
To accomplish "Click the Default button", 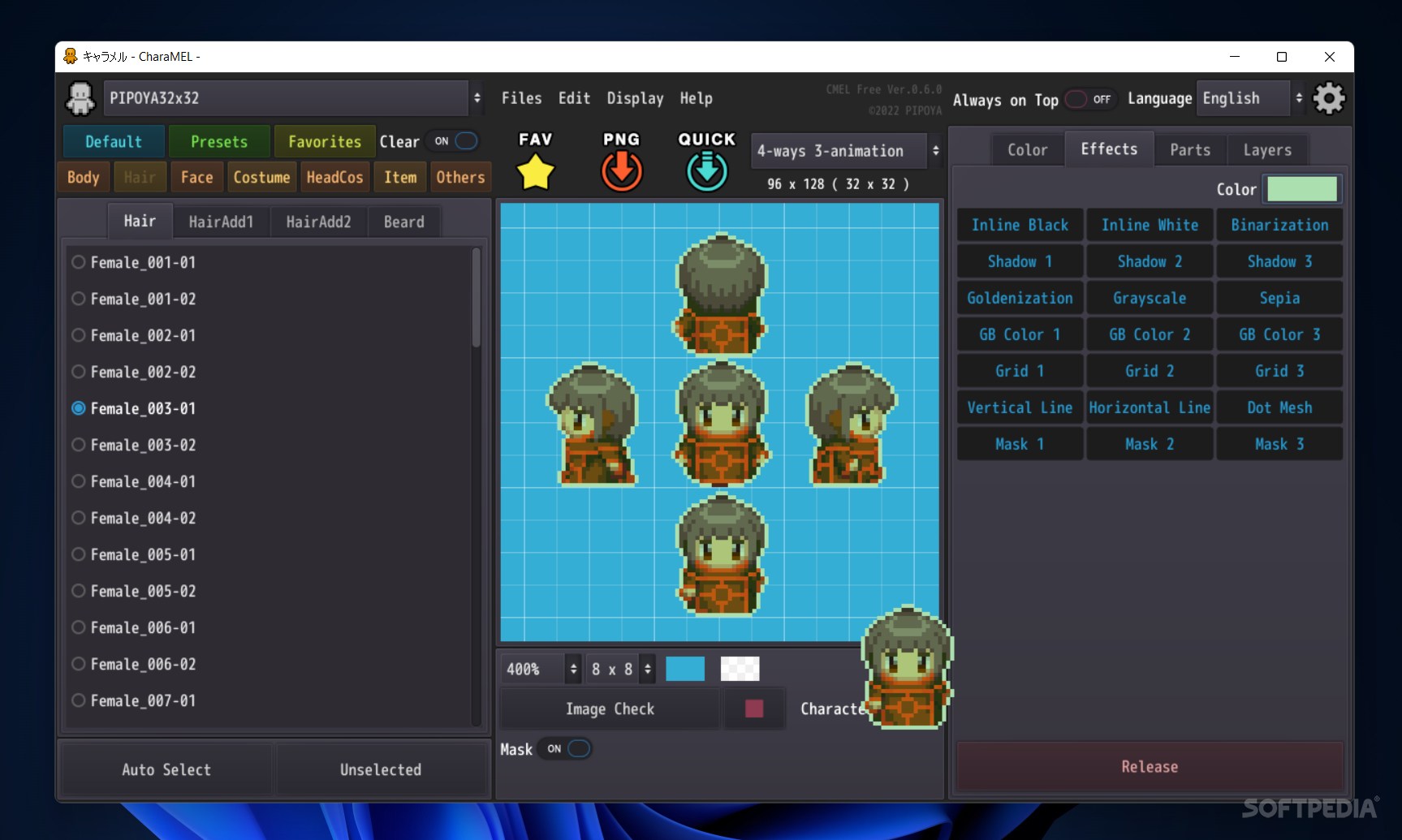I will tap(114, 142).
